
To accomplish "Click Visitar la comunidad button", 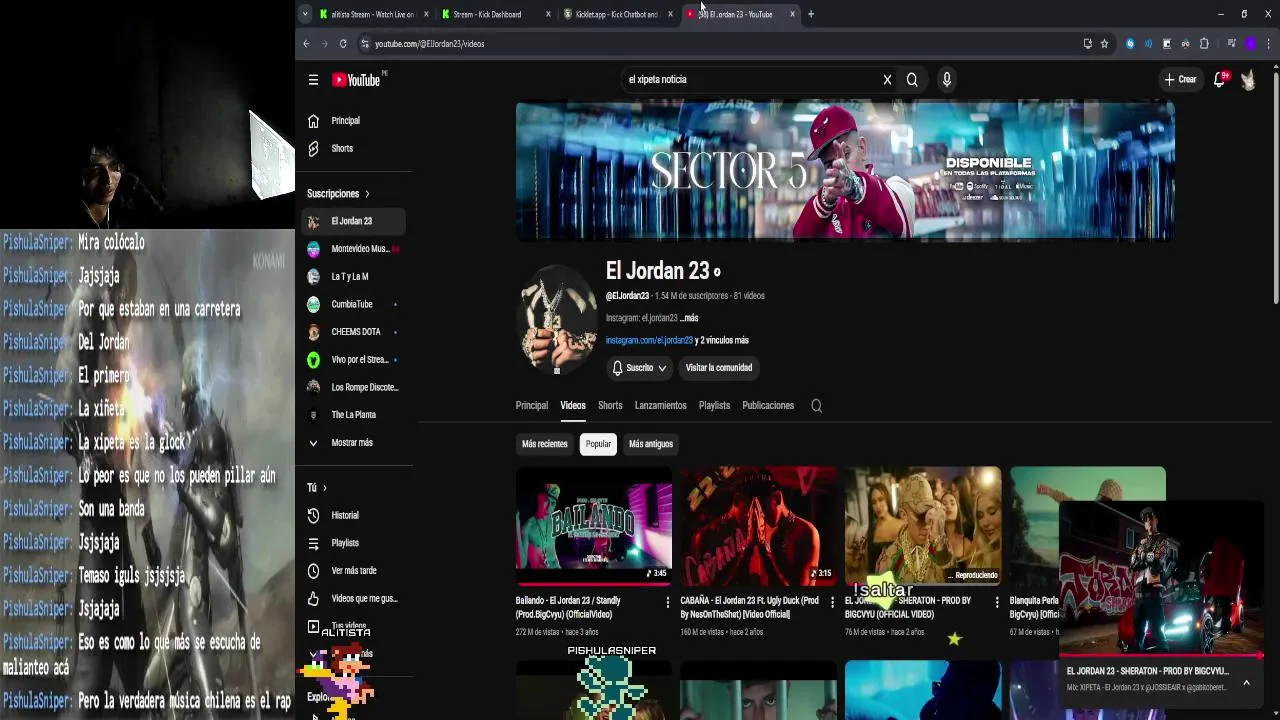I will (x=718, y=368).
